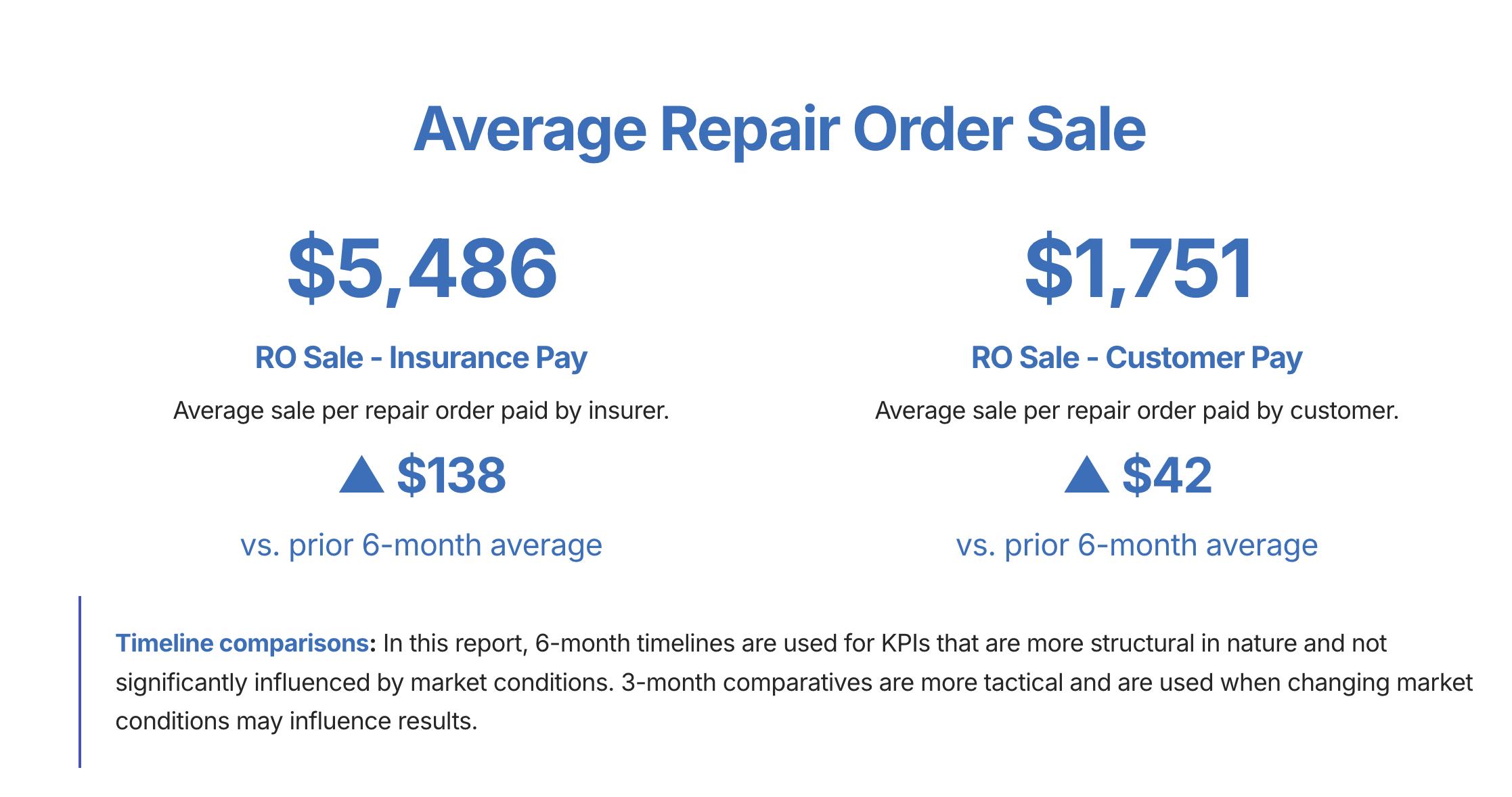The width and height of the screenshot is (1512, 797).
Task: Click the $42 increase value
Action: pyautogui.click(x=1167, y=476)
